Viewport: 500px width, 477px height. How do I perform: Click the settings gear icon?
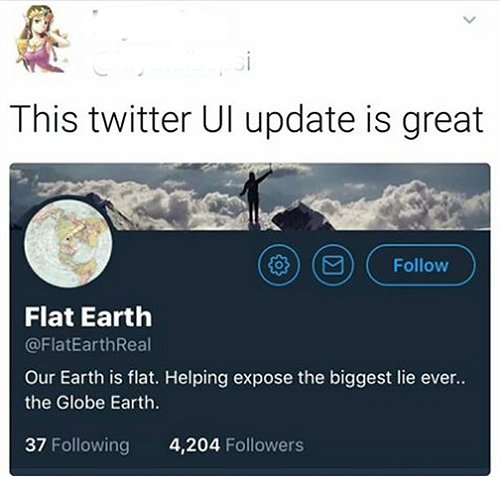point(279,265)
